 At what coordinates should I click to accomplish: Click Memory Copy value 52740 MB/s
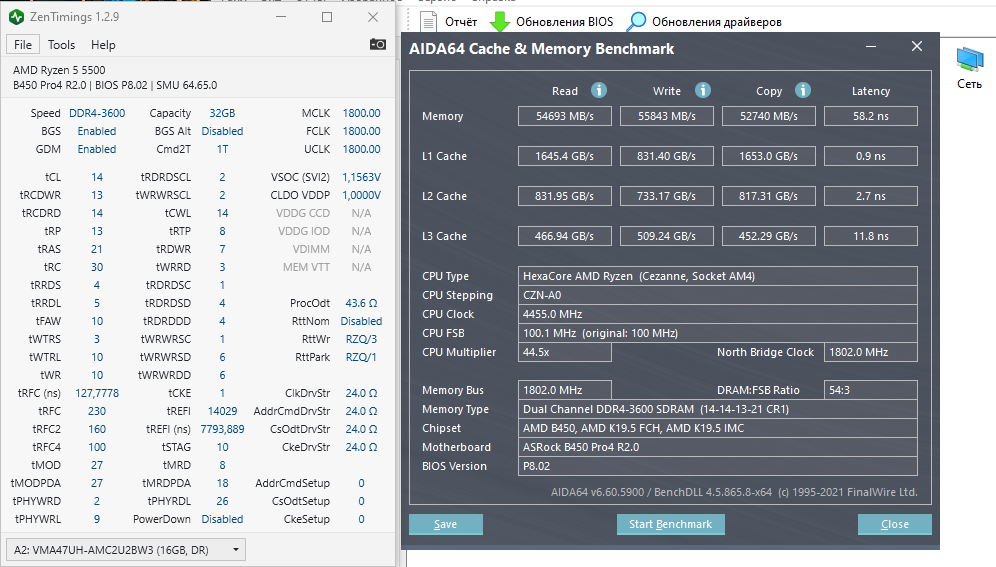tap(769, 116)
